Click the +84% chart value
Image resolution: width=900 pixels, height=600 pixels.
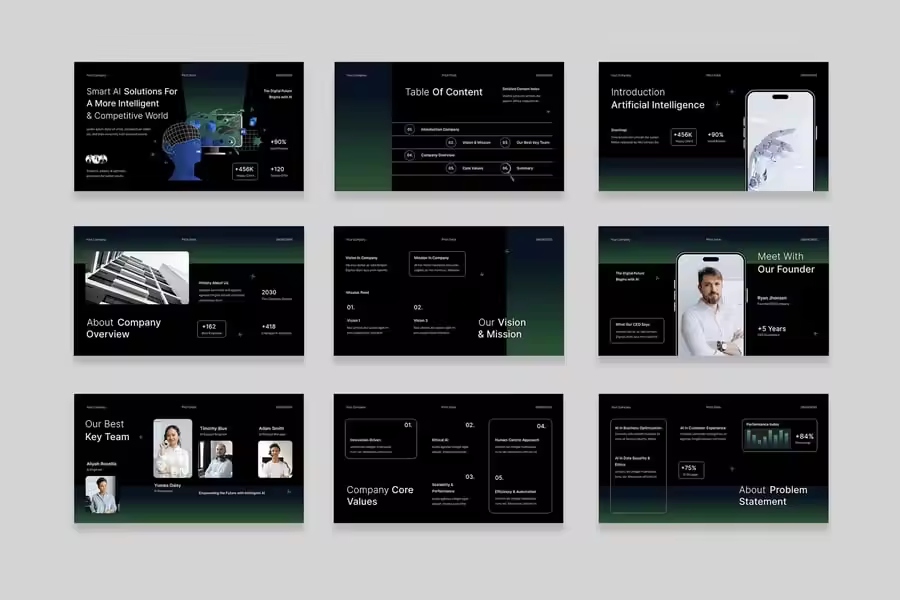pyautogui.click(x=804, y=436)
